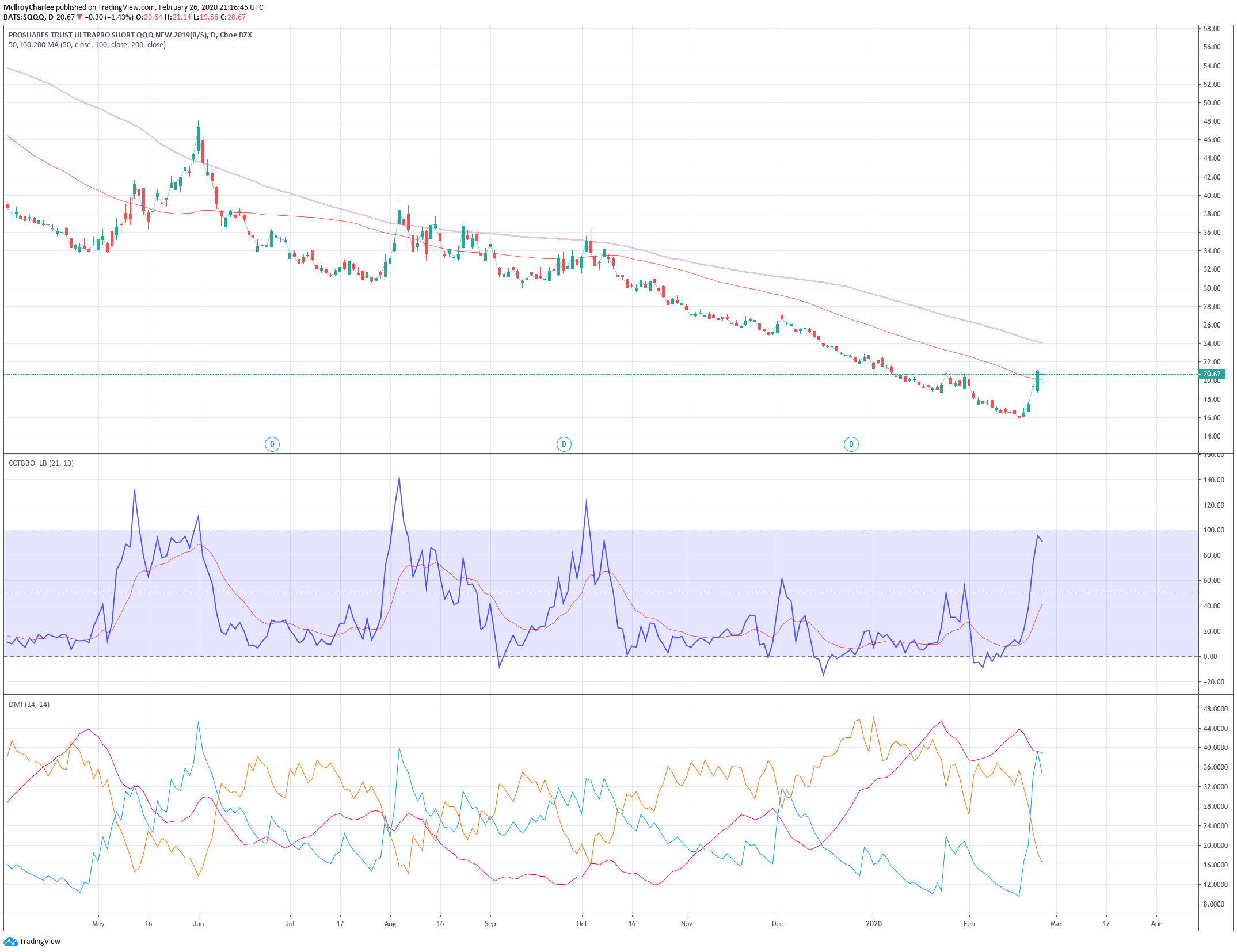The width and height of the screenshot is (1237, 952).
Task: Click the 140.00 level on oscillator scale
Action: (1213, 480)
